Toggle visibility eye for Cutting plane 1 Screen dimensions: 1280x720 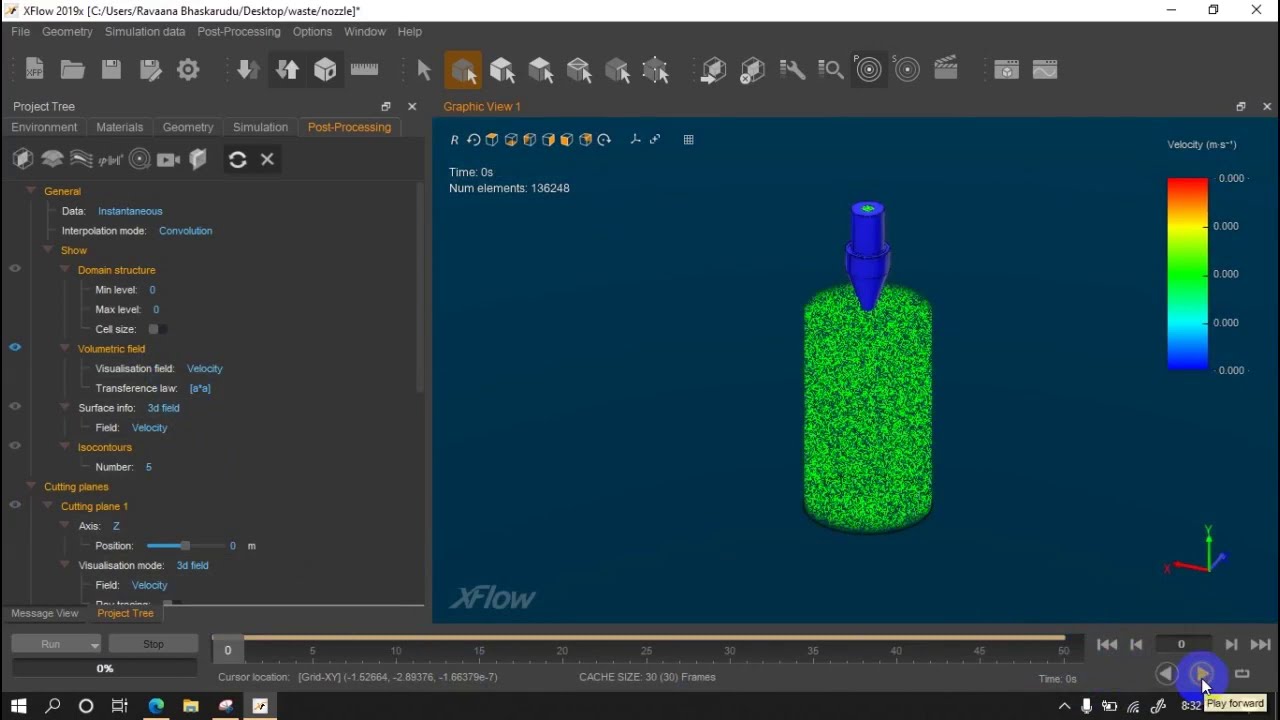[x=15, y=505]
